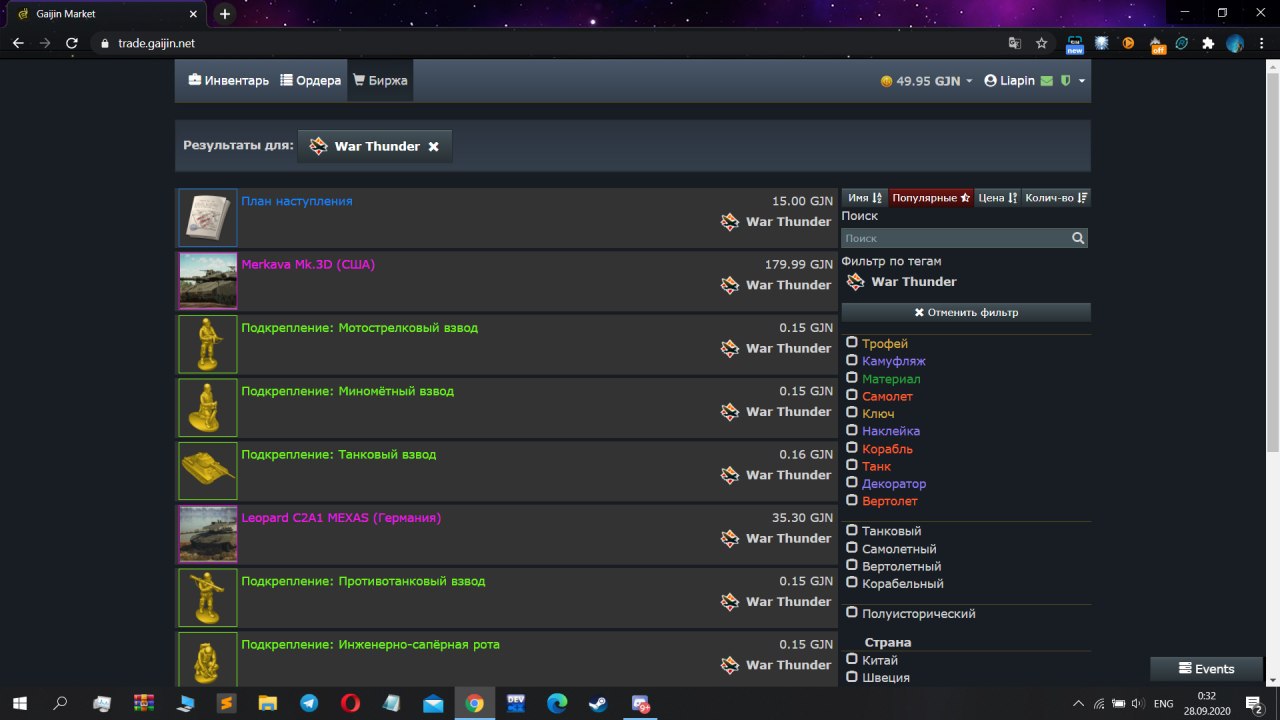Sort items by Популярные
The image size is (1280, 720).
pyautogui.click(x=931, y=198)
